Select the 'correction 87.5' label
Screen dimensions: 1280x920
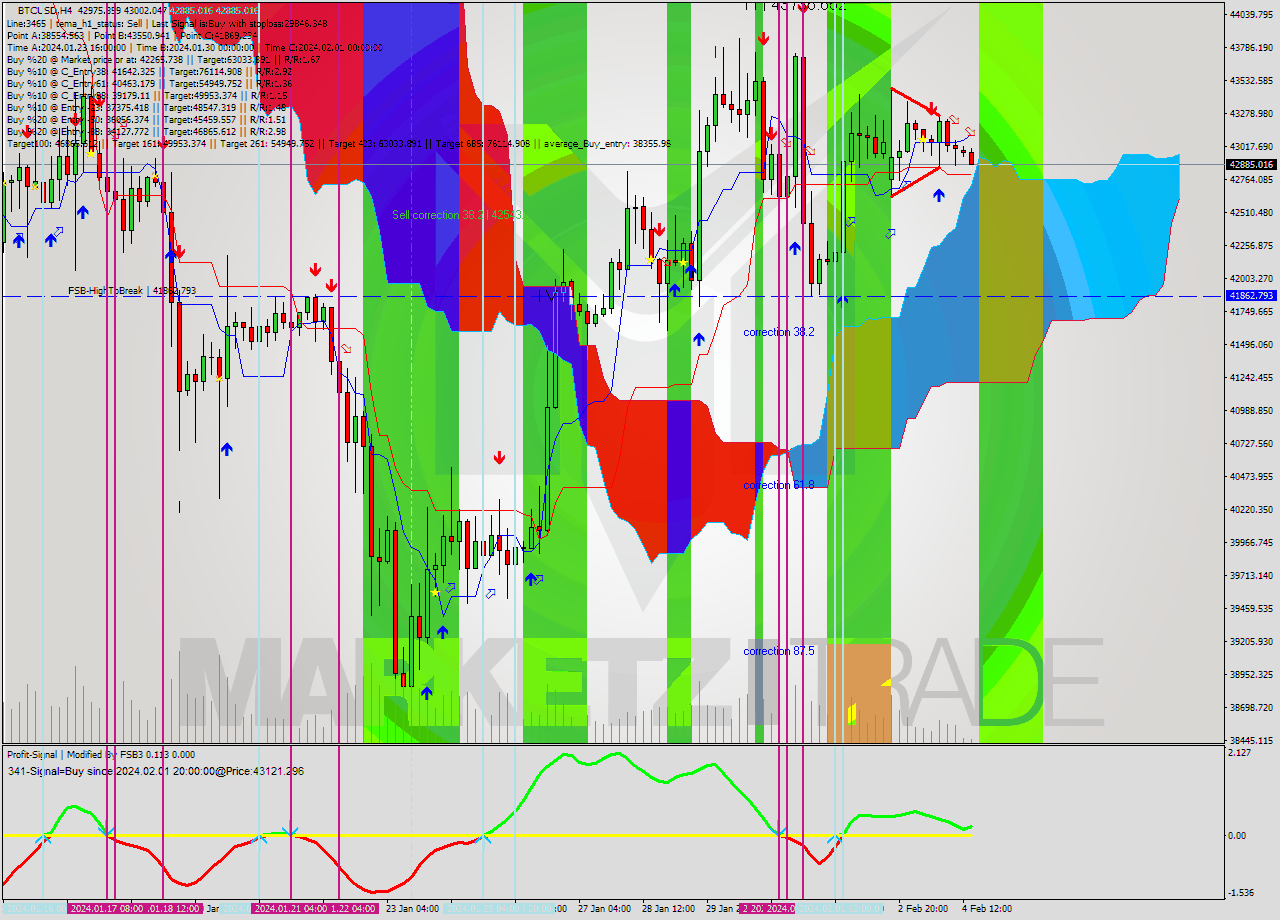pyautogui.click(x=778, y=651)
